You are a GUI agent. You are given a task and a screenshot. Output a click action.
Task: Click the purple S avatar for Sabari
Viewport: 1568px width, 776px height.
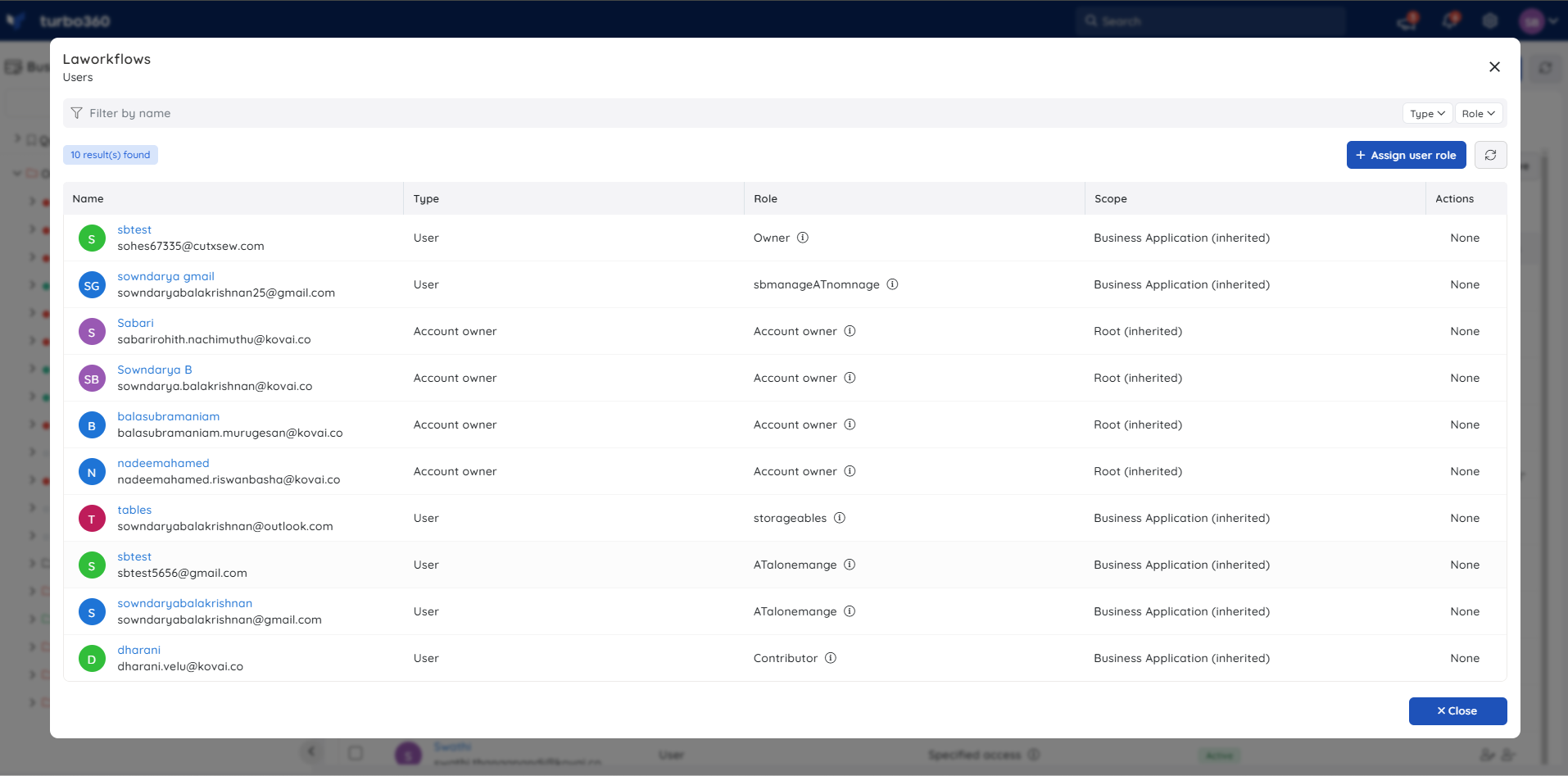point(92,332)
